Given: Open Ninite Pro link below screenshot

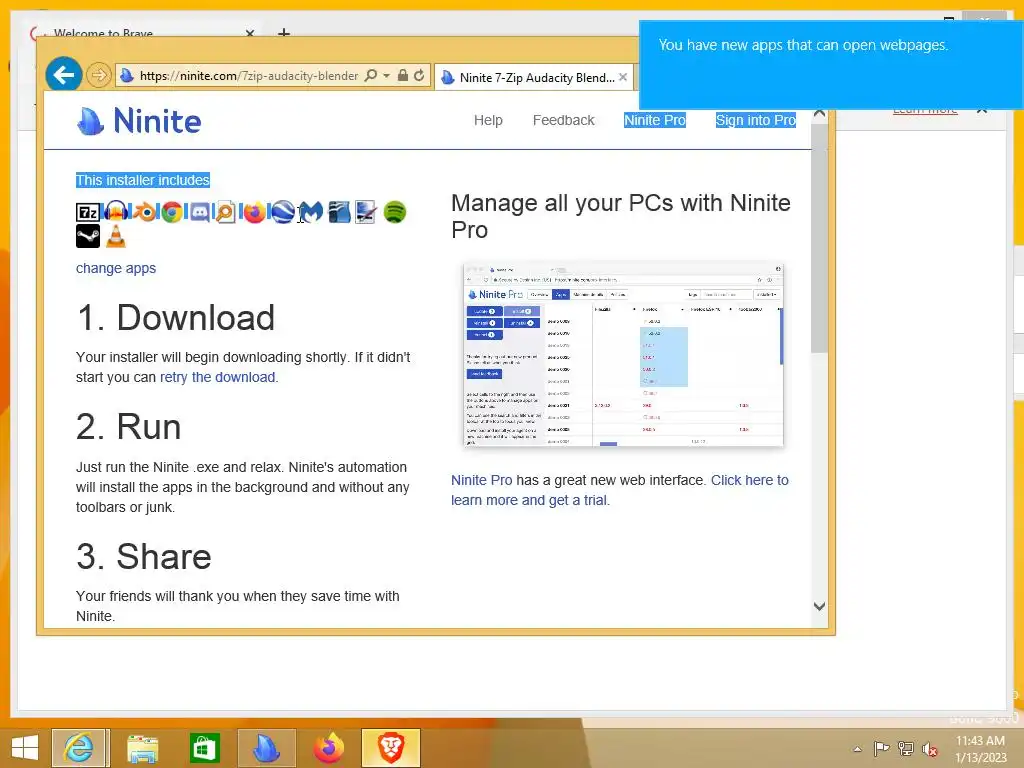Looking at the screenshot, I should click(482, 480).
